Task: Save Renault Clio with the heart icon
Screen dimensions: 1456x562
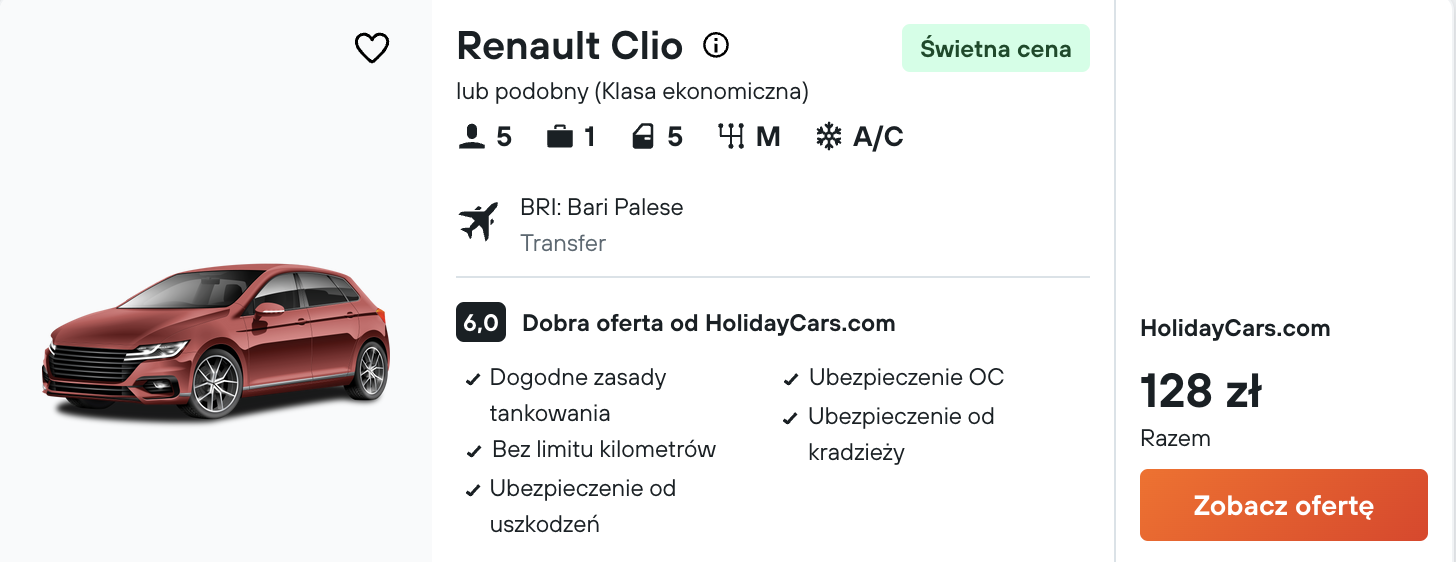Action: 372,47
